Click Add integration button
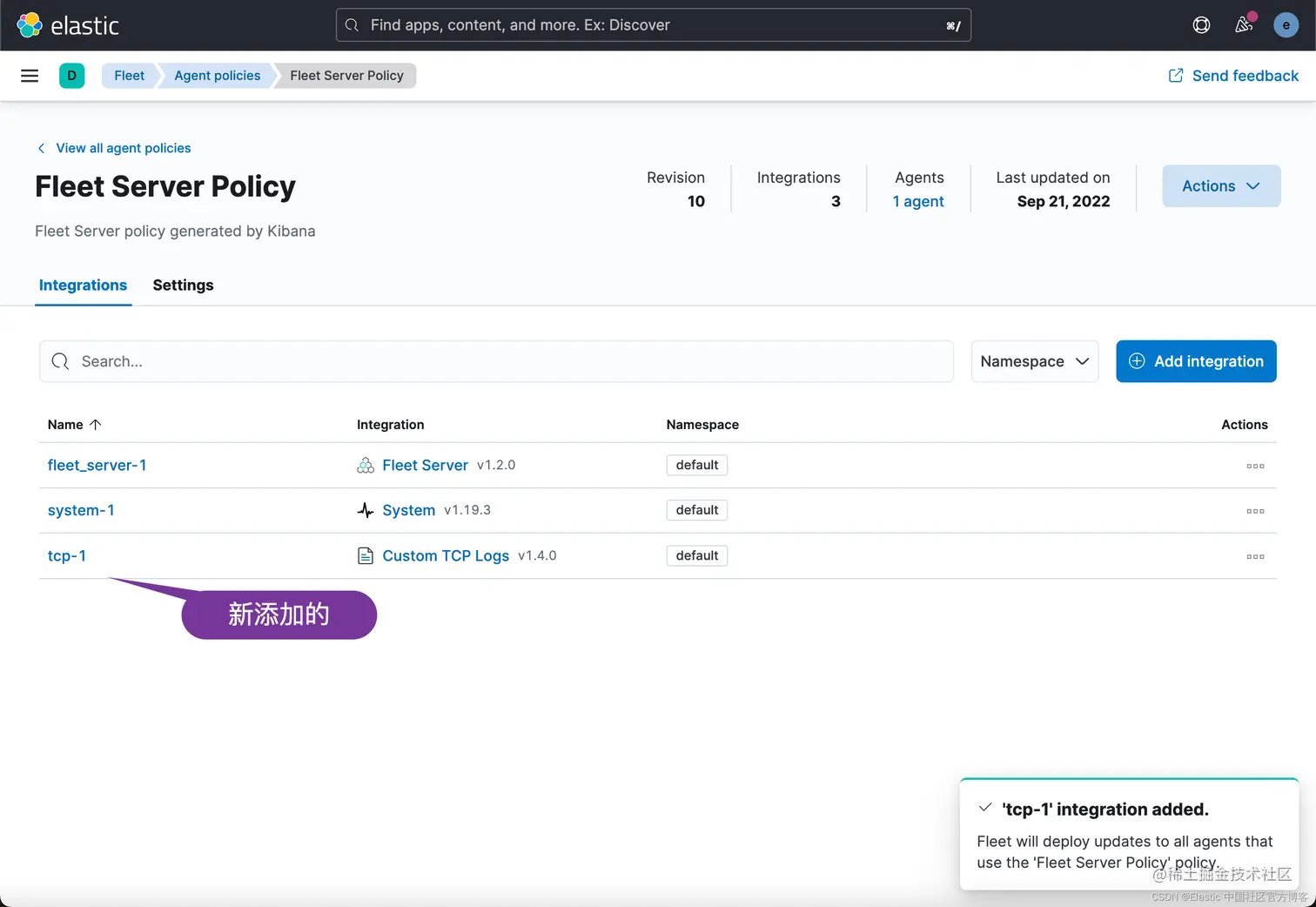 [x=1196, y=361]
